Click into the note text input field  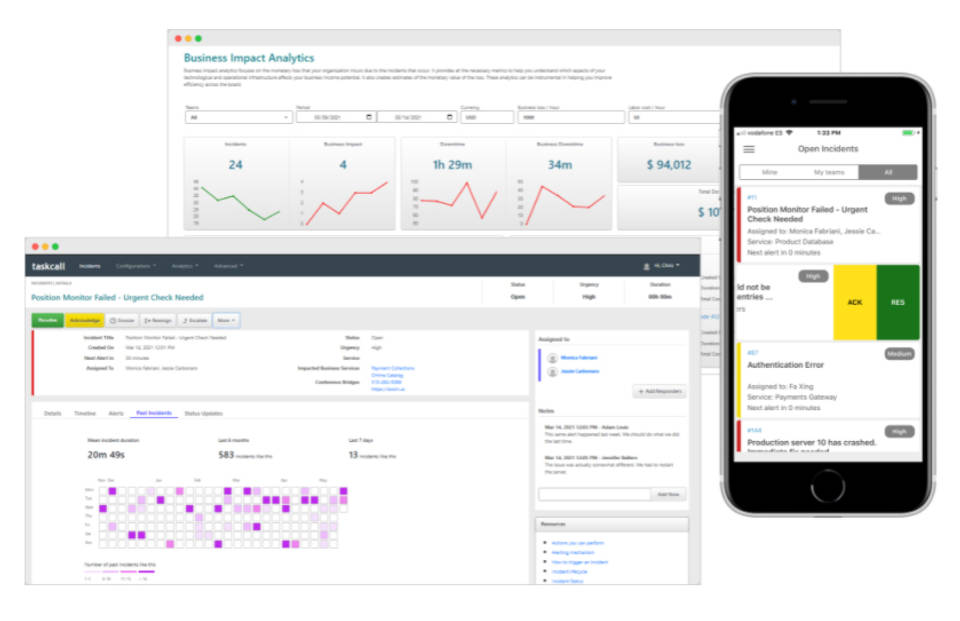[594, 494]
